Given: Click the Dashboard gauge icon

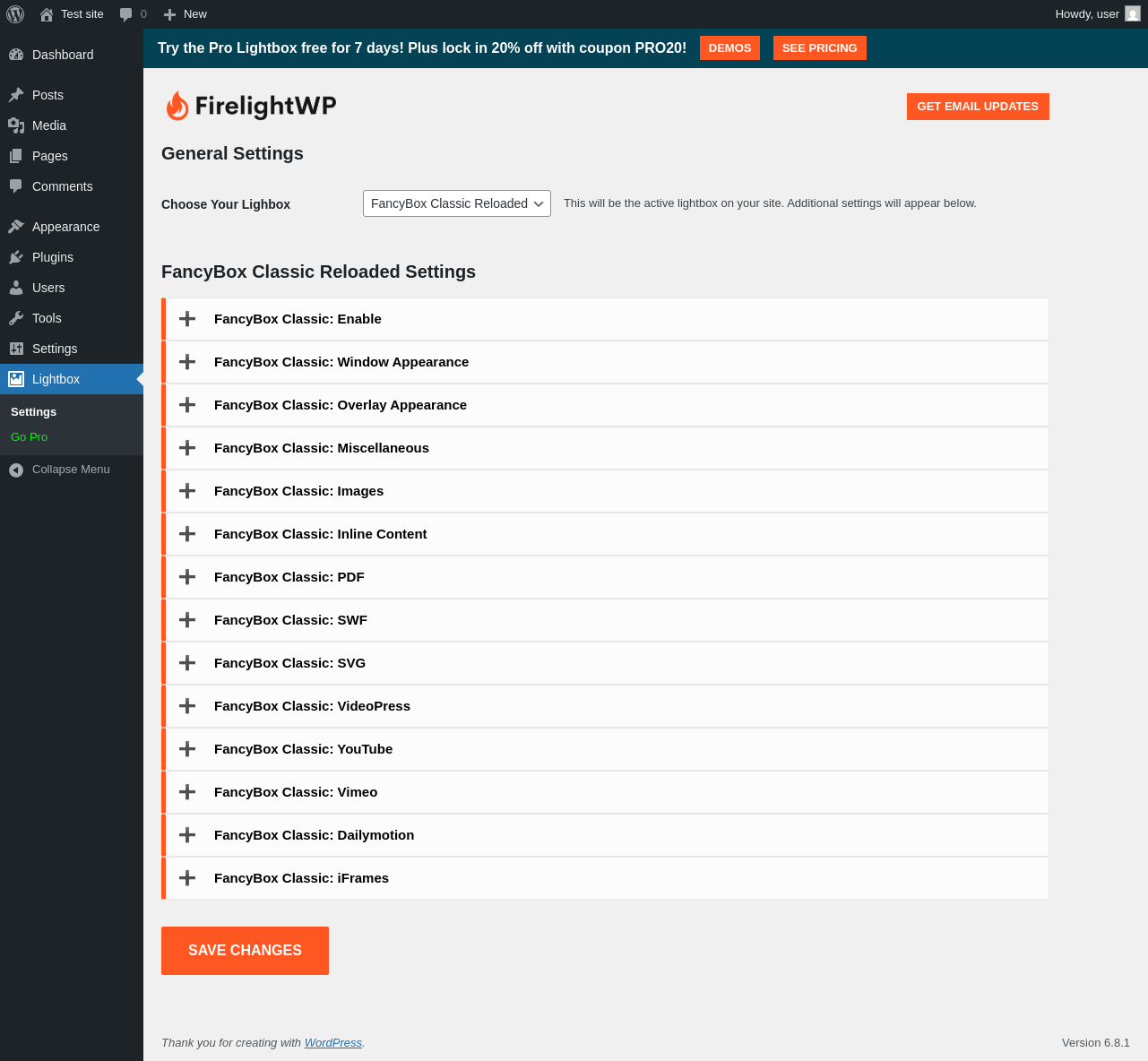Looking at the screenshot, I should [16, 55].
